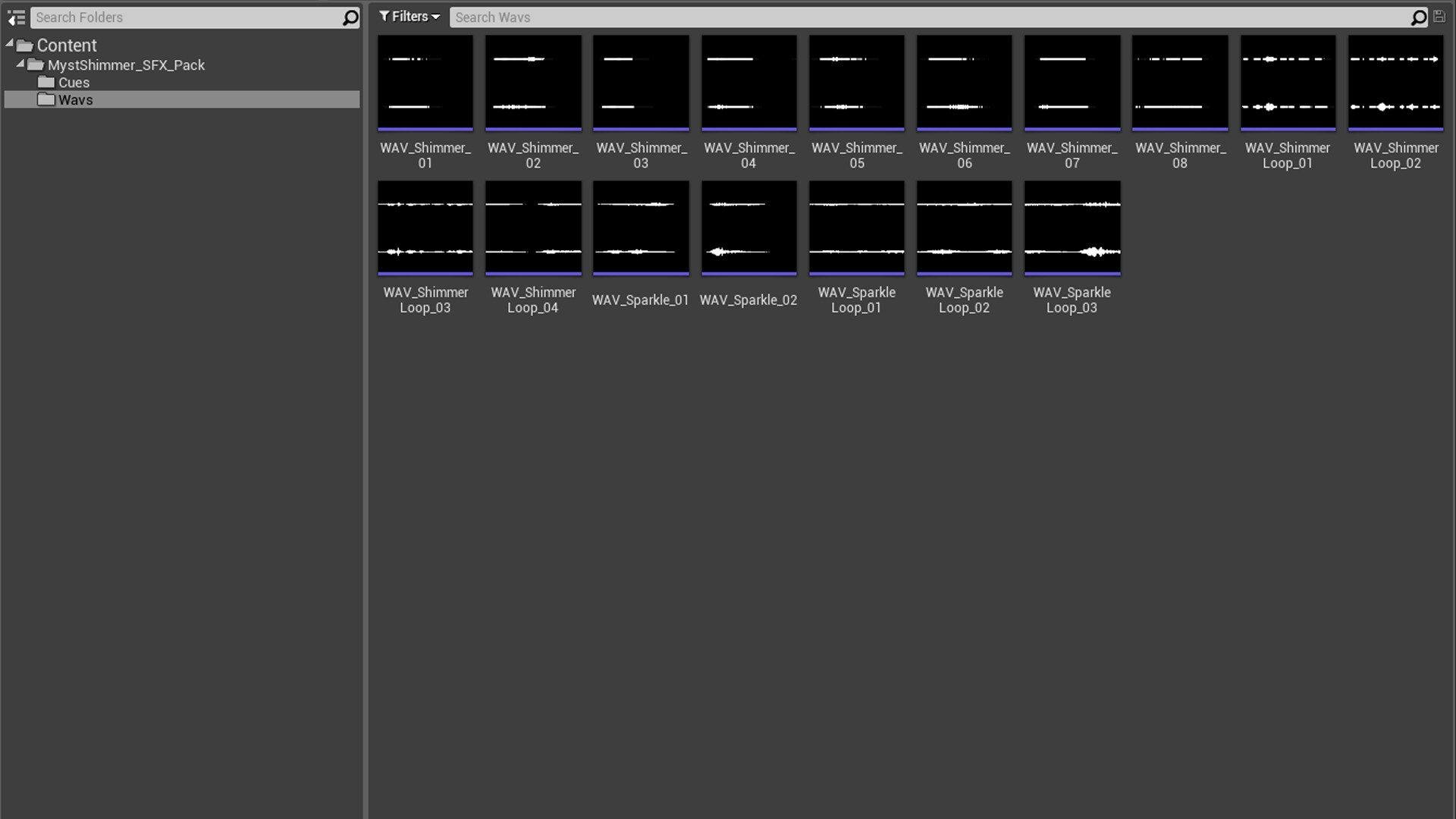Open the Filters dropdown
The image size is (1456, 819).
point(409,16)
